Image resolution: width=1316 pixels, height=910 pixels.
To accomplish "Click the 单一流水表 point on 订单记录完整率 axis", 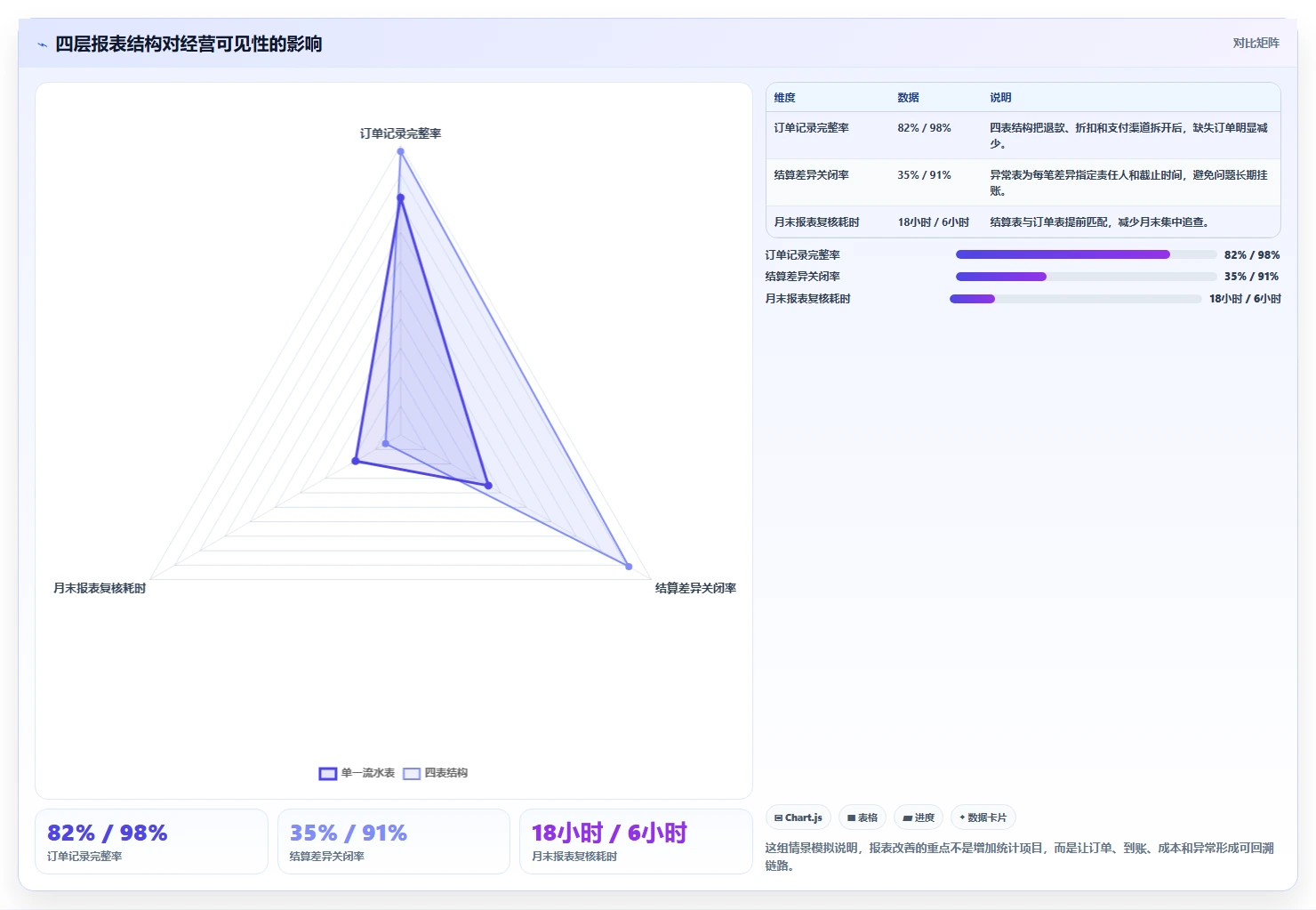I will point(400,197).
